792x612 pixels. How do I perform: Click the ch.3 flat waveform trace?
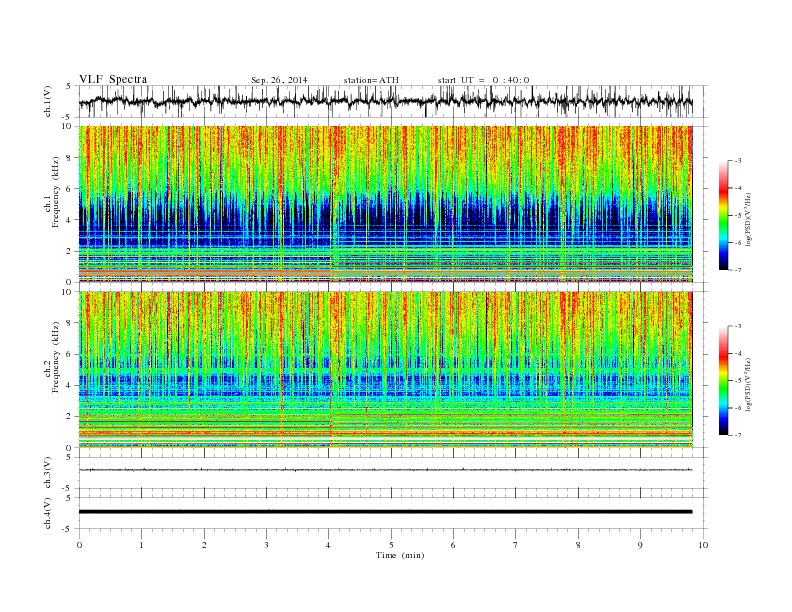pyautogui.click(x=386, y=470)
